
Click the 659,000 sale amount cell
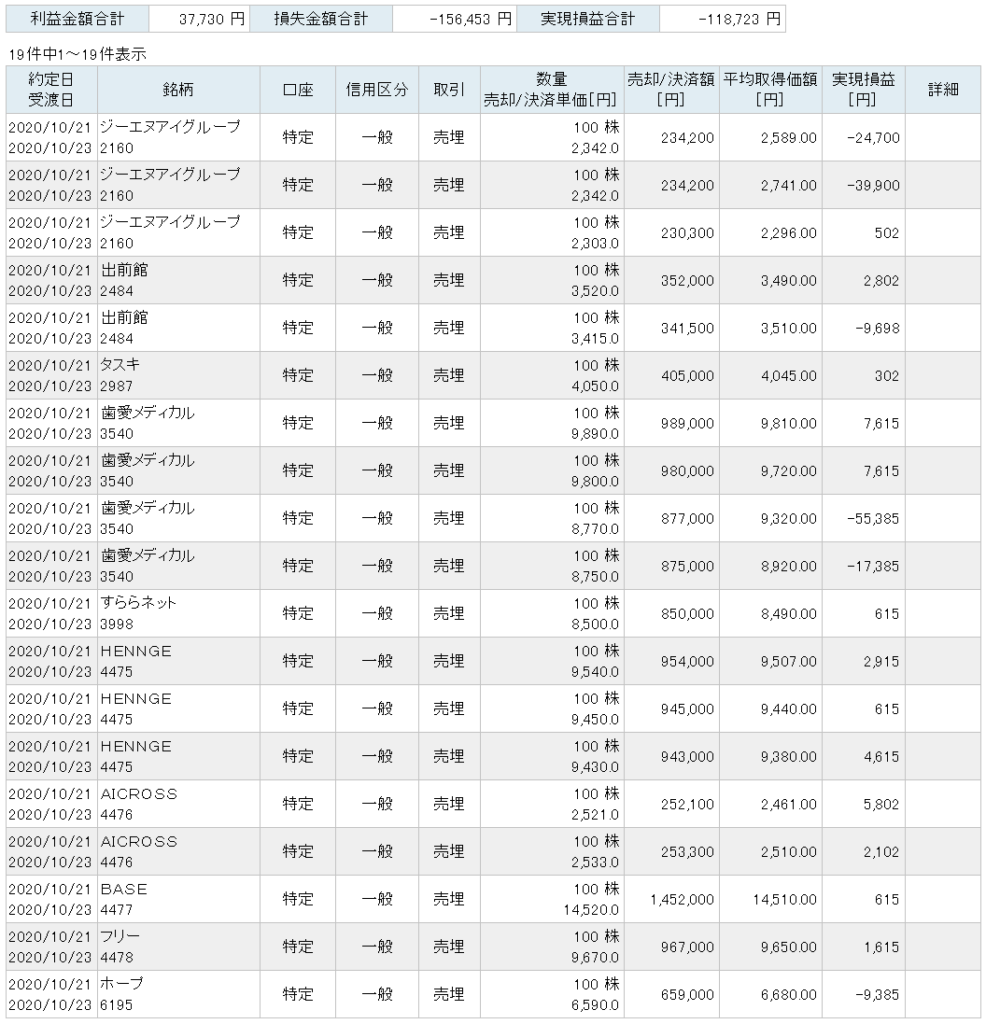click(671, 995)
